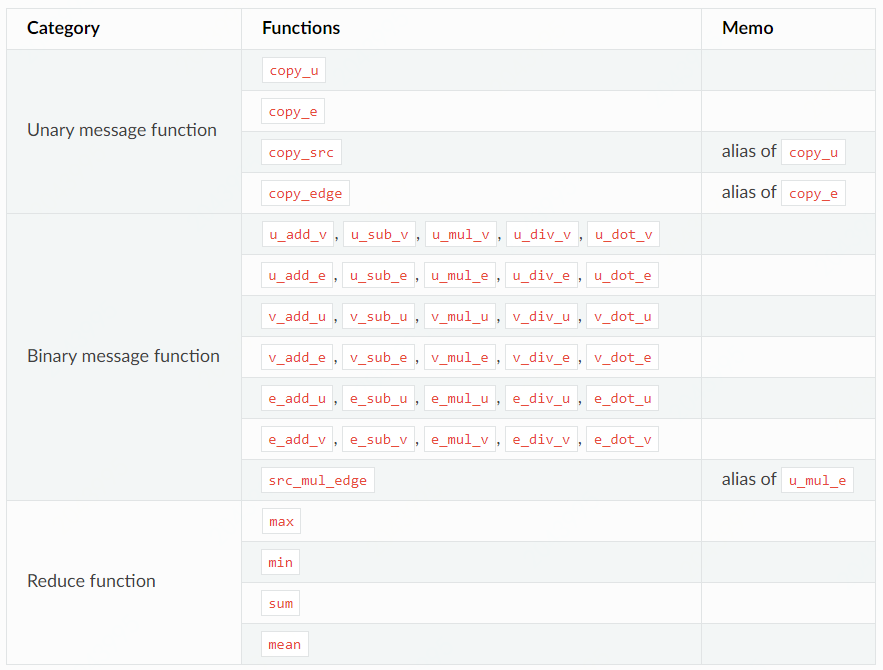Select the max reduce function
The width and height of the screenshot is (883, 670).
[x=281, y=522]
